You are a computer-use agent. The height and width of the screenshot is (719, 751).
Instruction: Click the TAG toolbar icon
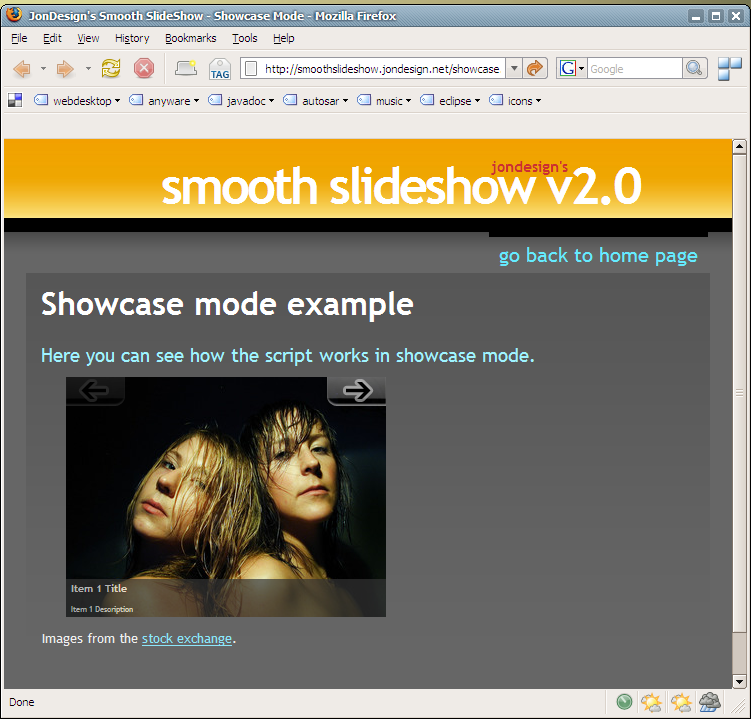coord(220,69)
